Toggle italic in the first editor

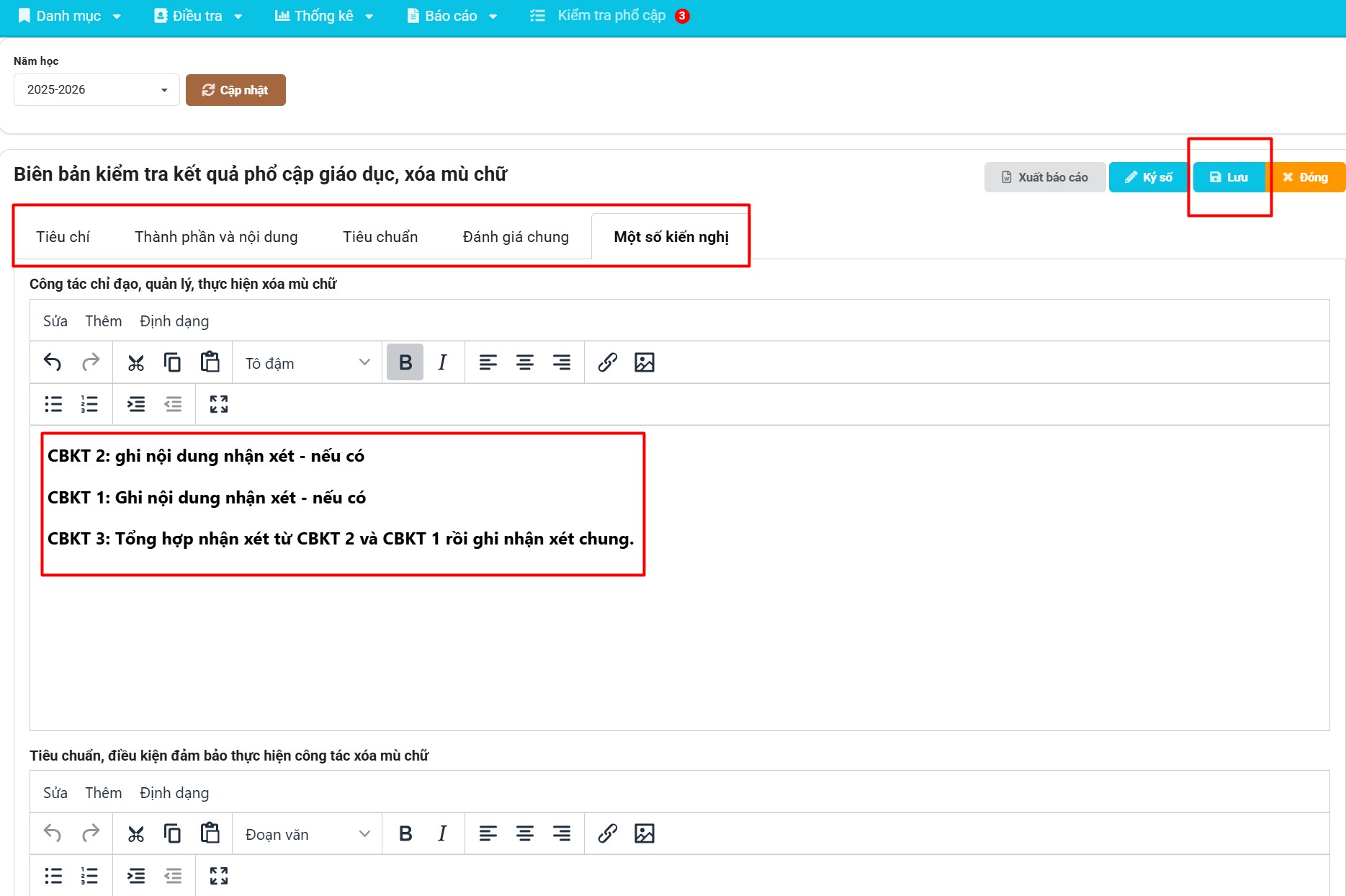coord(442,362)
